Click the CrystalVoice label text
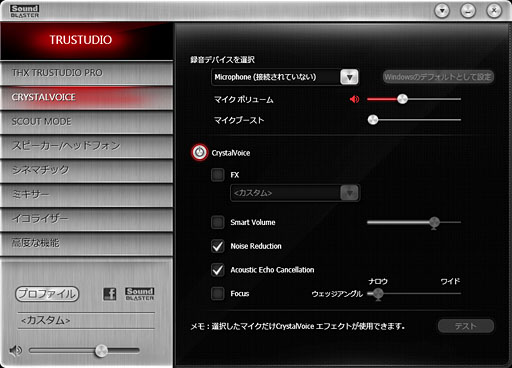 pyautogui.click(x=231, y=153)
